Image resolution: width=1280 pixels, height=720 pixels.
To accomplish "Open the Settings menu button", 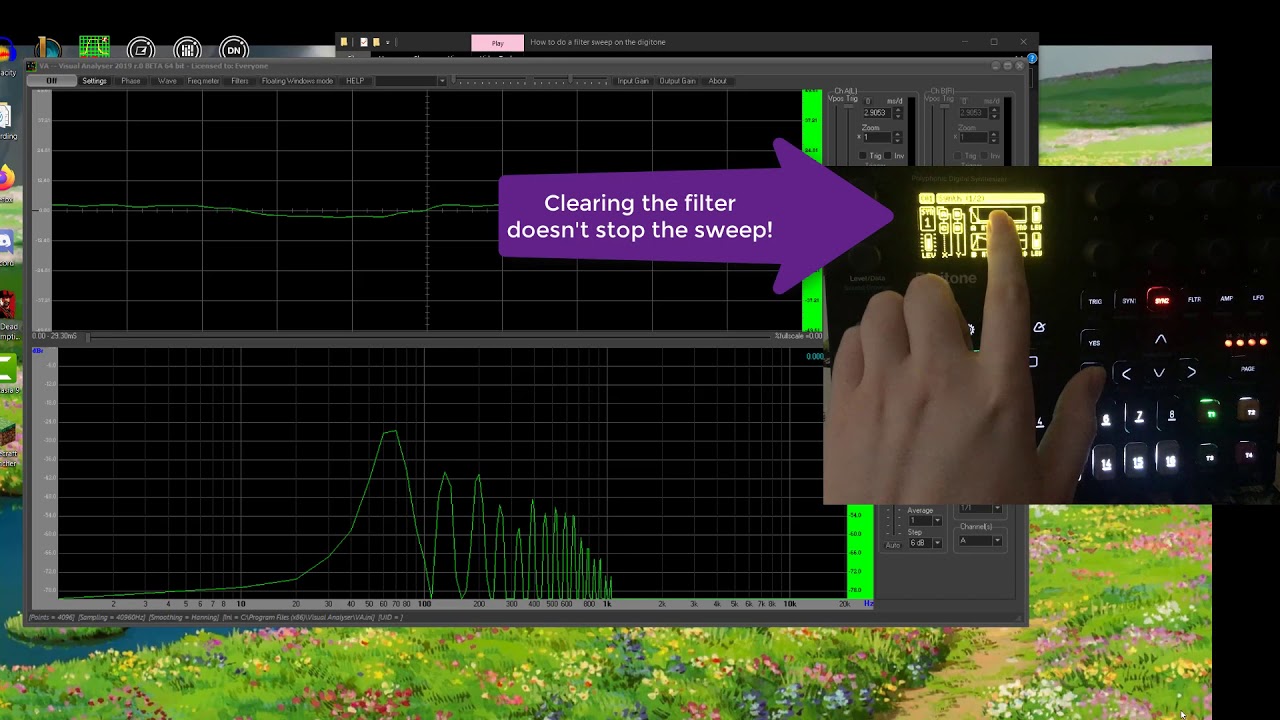I will pyautogui.click(x=94, y=81).
